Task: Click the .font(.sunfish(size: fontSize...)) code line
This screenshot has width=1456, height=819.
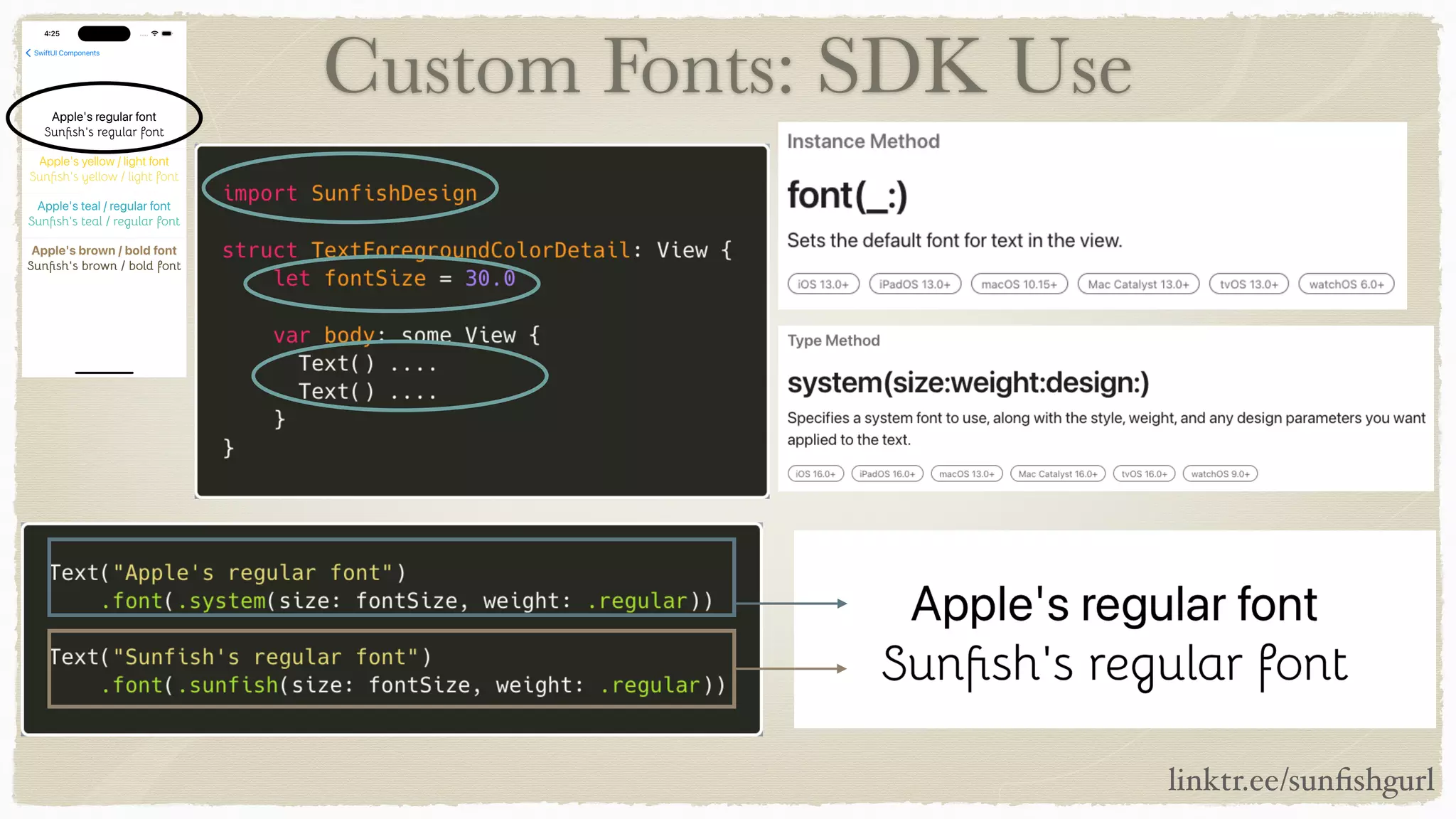Action: click(x=413, y=685)
